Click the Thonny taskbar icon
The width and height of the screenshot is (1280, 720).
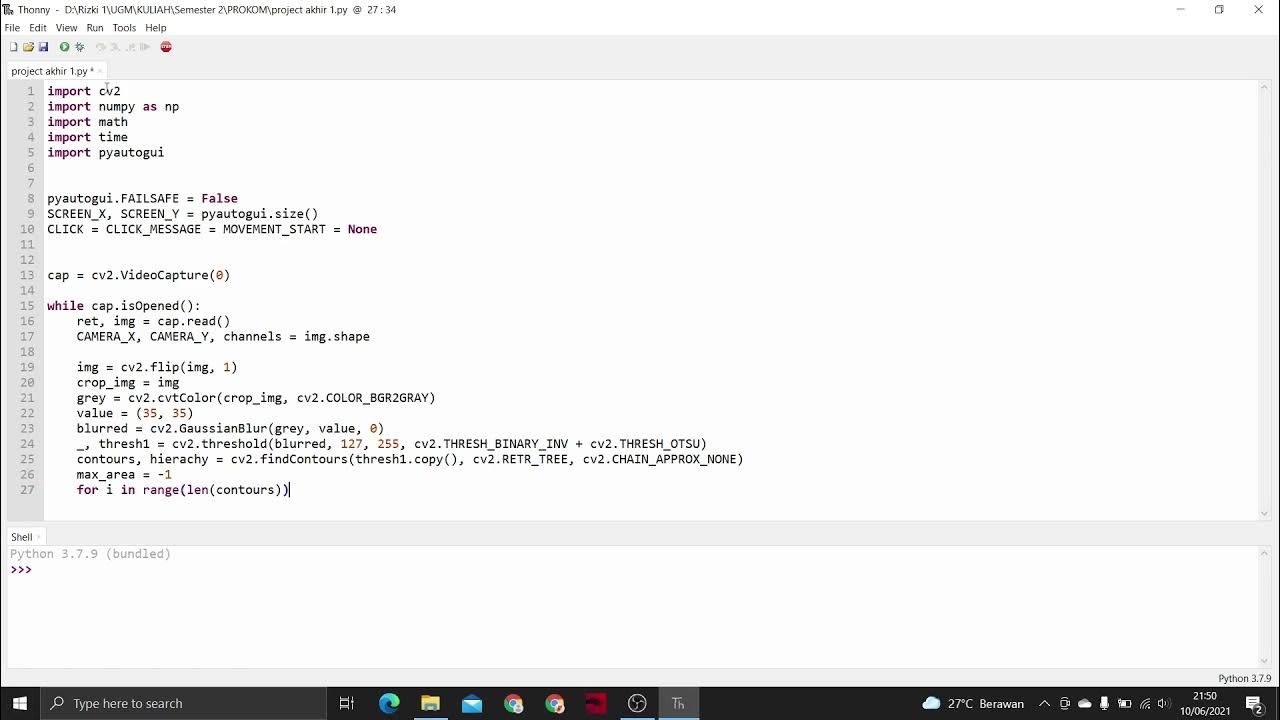click(678, 703)
